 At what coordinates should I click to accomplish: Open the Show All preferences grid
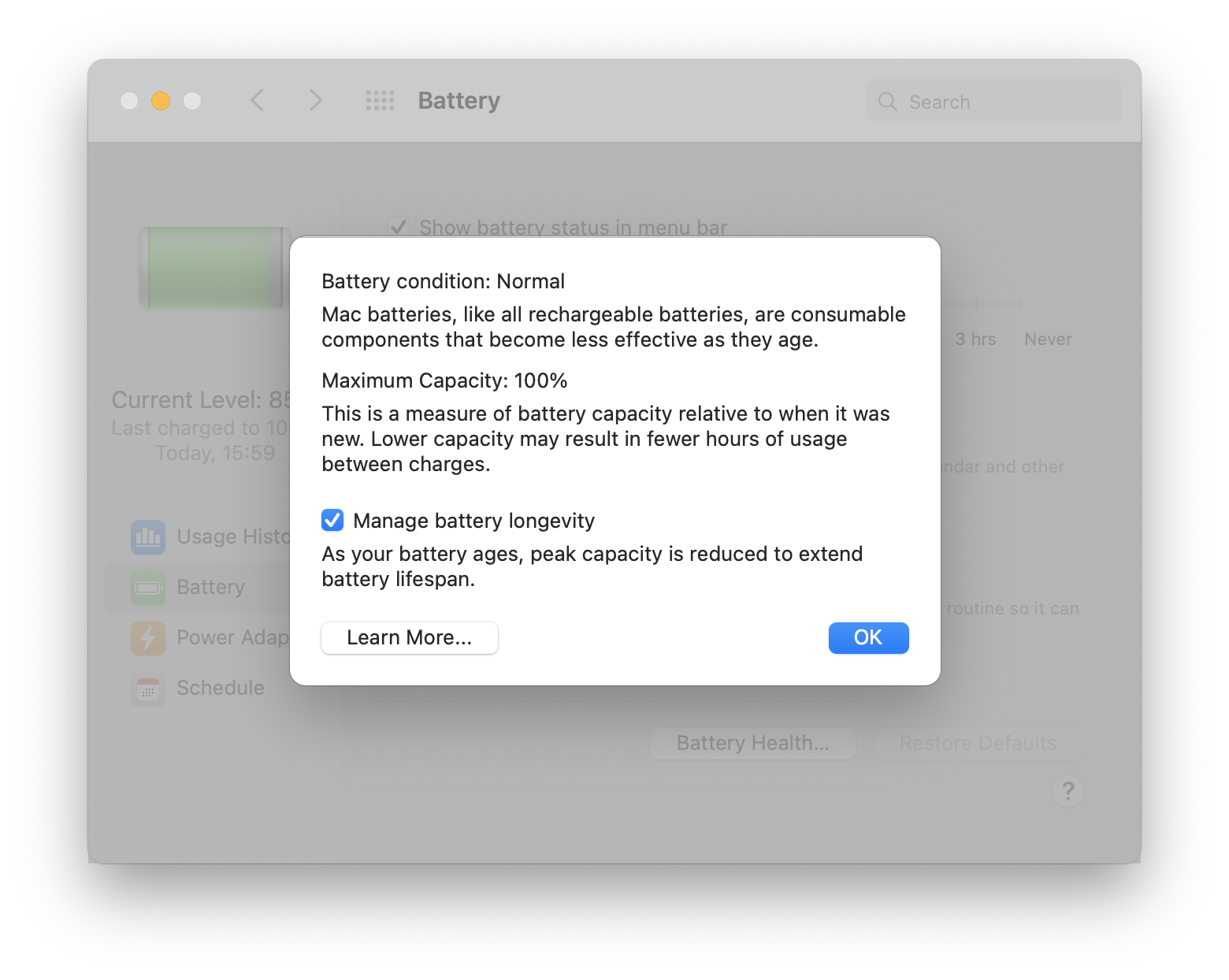[380, 101]
